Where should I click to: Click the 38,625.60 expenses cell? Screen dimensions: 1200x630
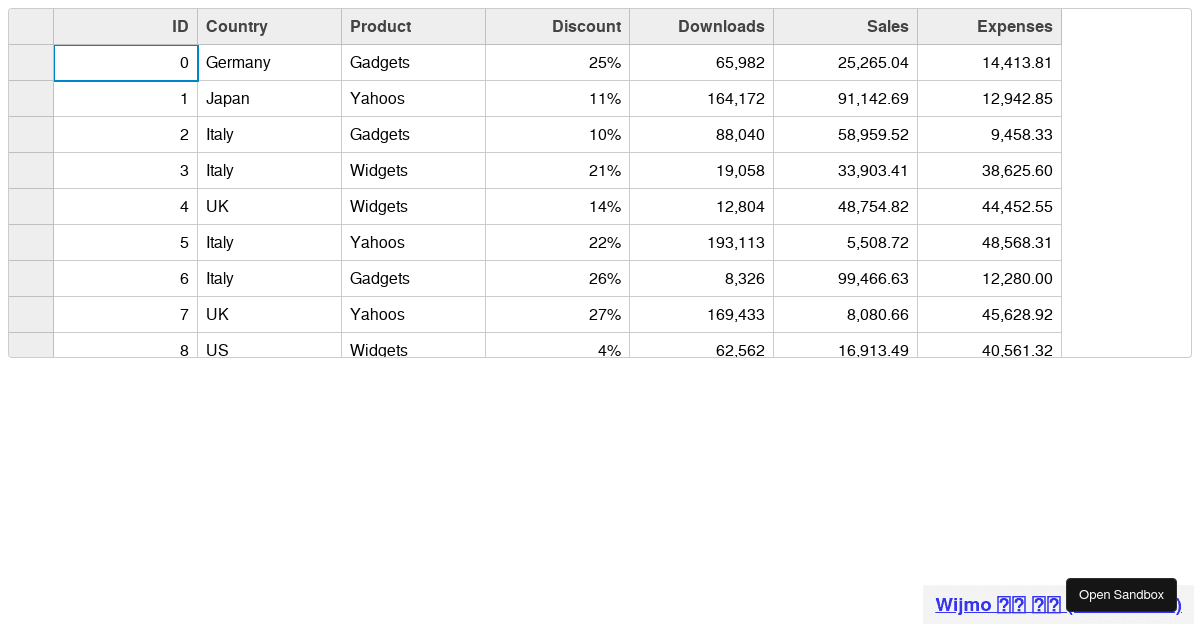989,171
